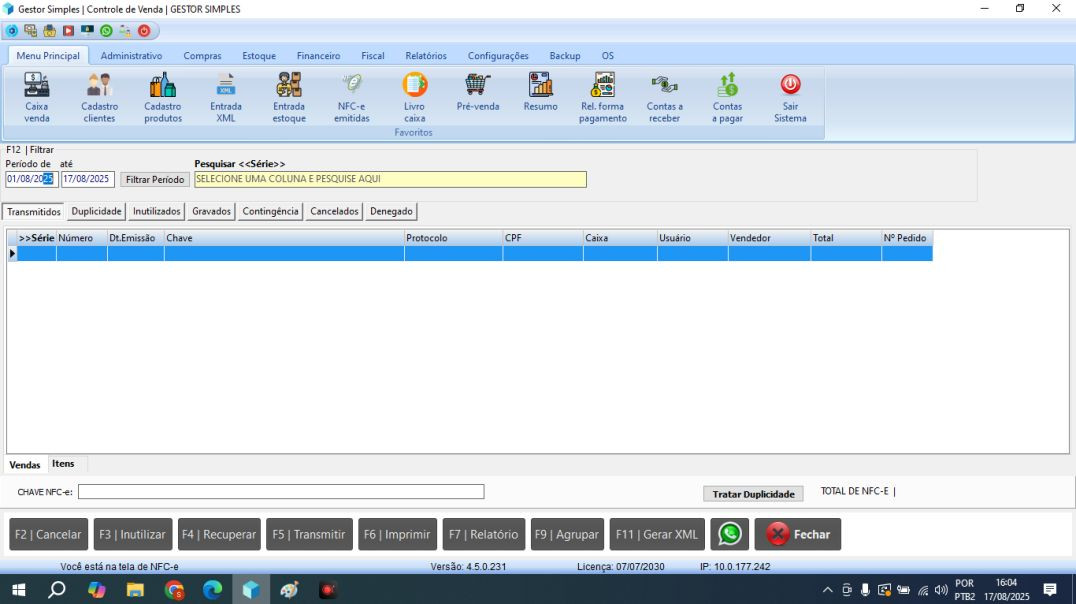Image resolution: width=1076 pixels, height=604 pixels.
Task: Open Cadastro clientes from the favorites
Action: click(99, 87)
